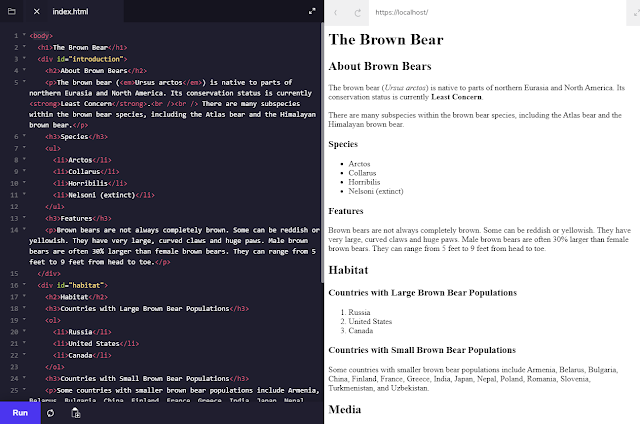Close the index.html tab

[x=37, y=11]
